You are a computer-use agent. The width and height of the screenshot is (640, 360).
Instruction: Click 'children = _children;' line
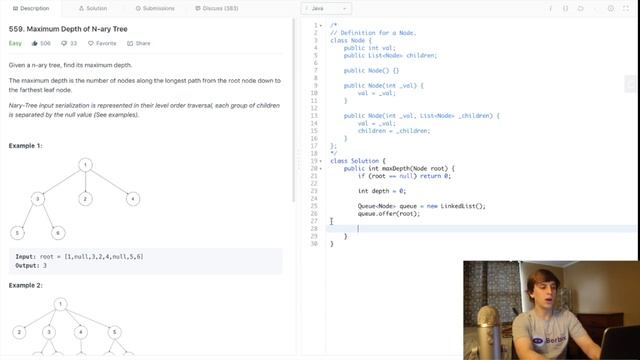(x=394, y=131)
